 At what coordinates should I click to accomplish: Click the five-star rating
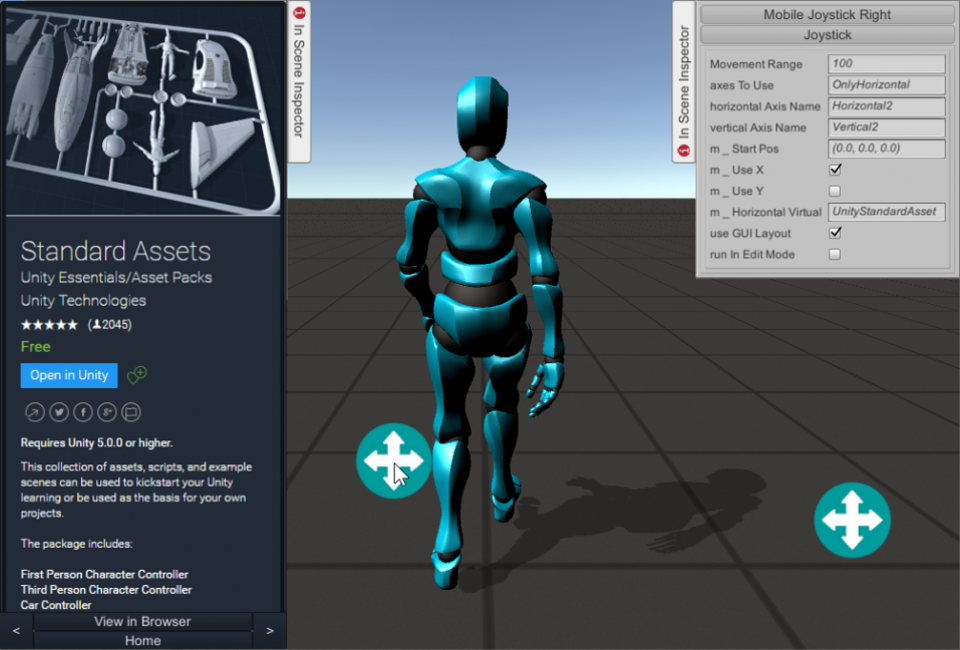50,325
